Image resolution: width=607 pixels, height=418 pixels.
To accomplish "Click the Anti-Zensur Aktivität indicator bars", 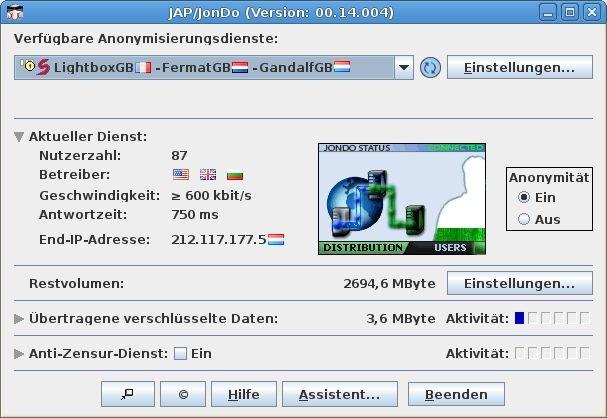I will 552,353.
